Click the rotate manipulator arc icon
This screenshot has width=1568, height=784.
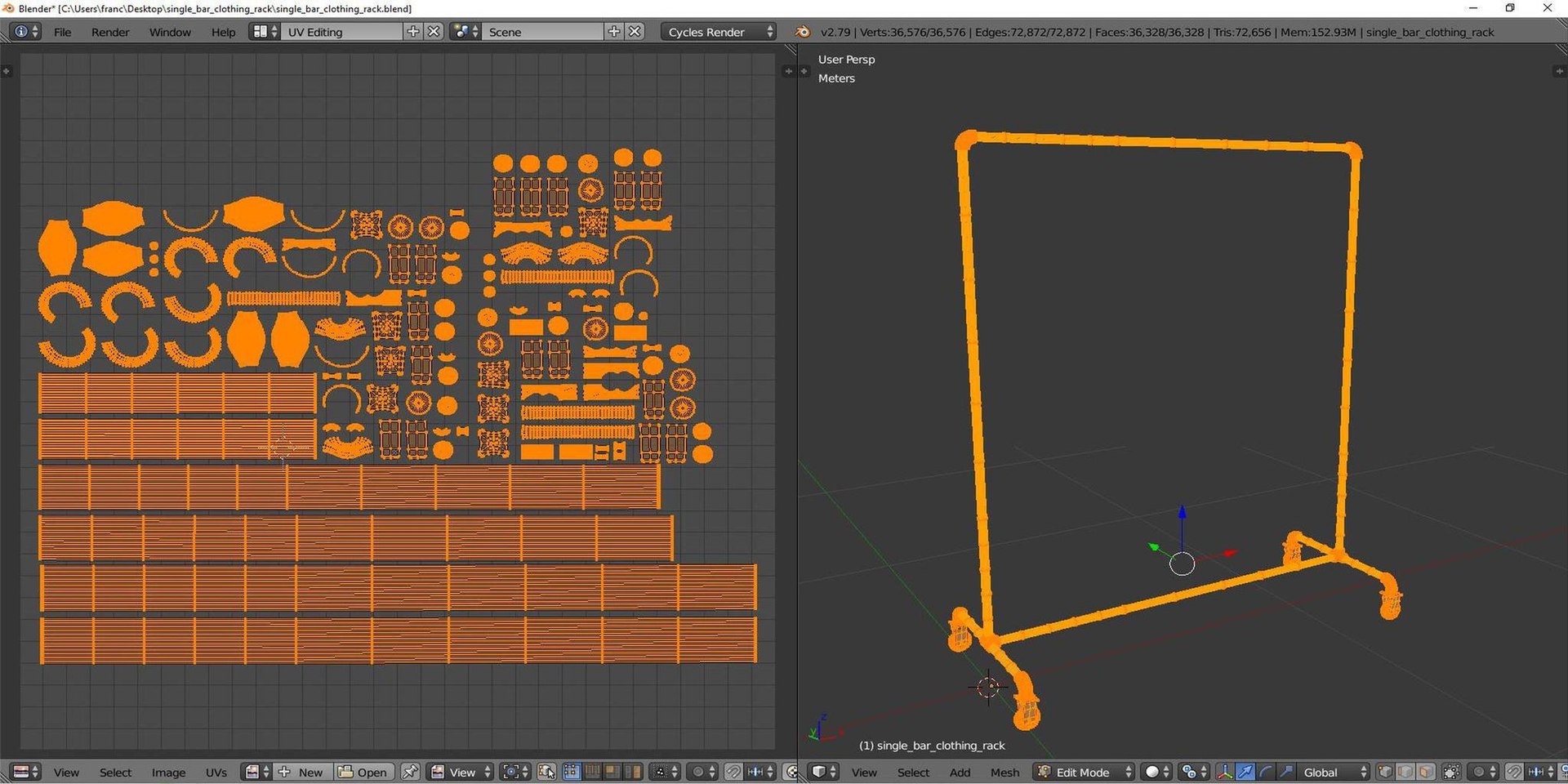(x=1265, y=772)
